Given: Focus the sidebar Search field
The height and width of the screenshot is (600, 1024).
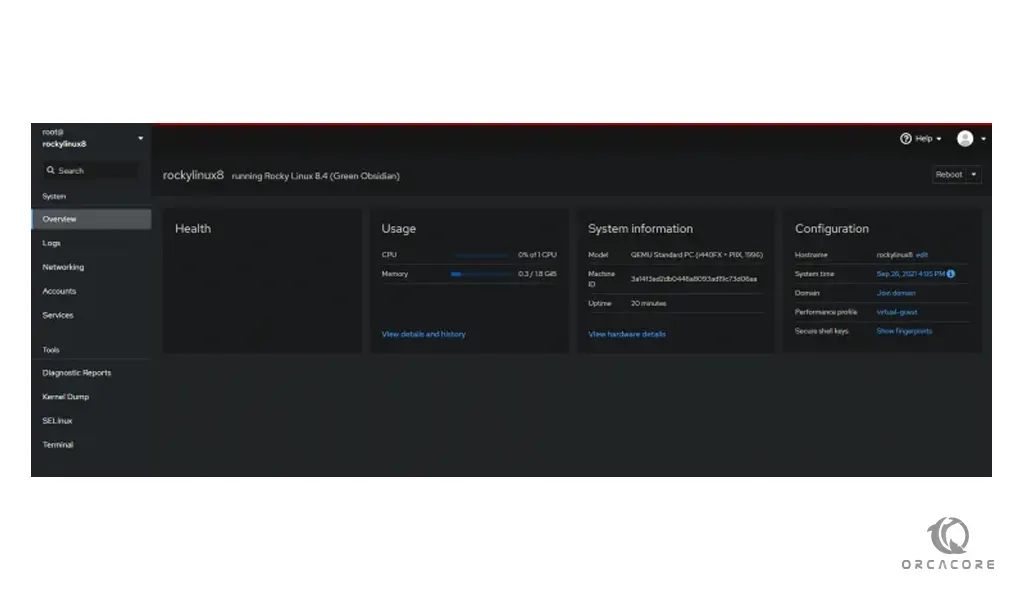Looking at the screenshot, I should click(91, 170).
